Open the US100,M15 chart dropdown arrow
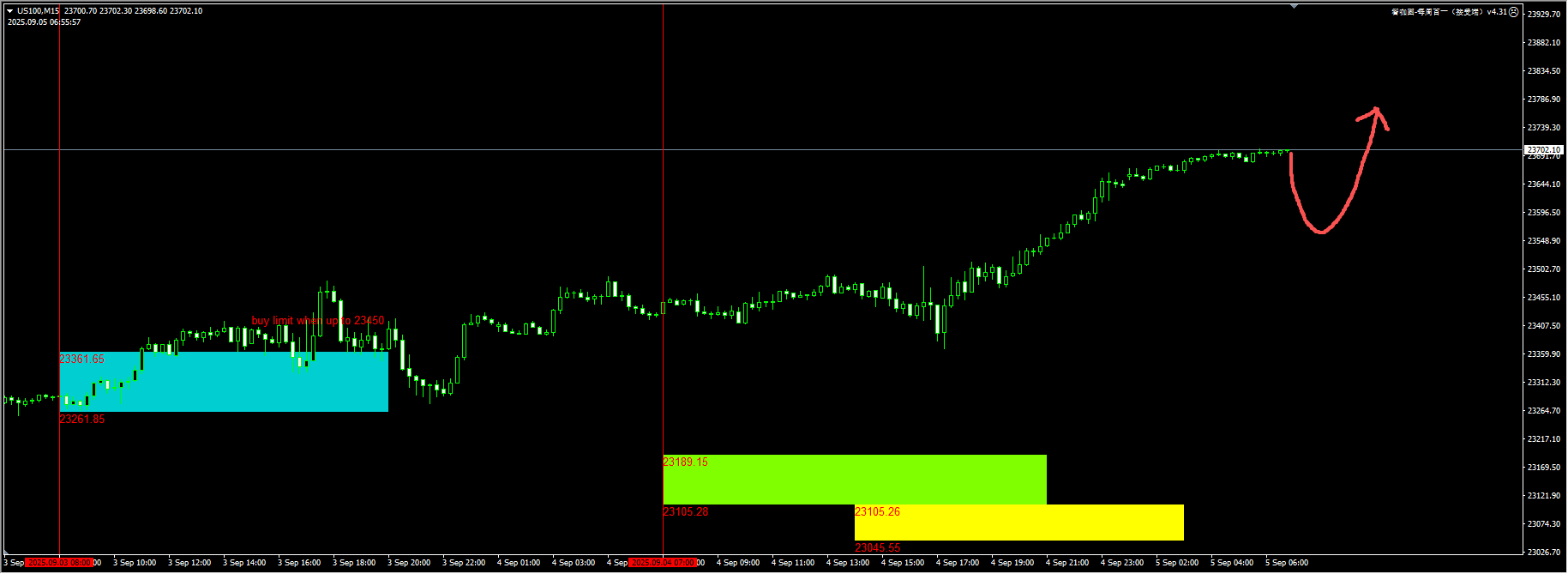The height and width of the screenshot is (574, 1568). click(x=10, y=11)
